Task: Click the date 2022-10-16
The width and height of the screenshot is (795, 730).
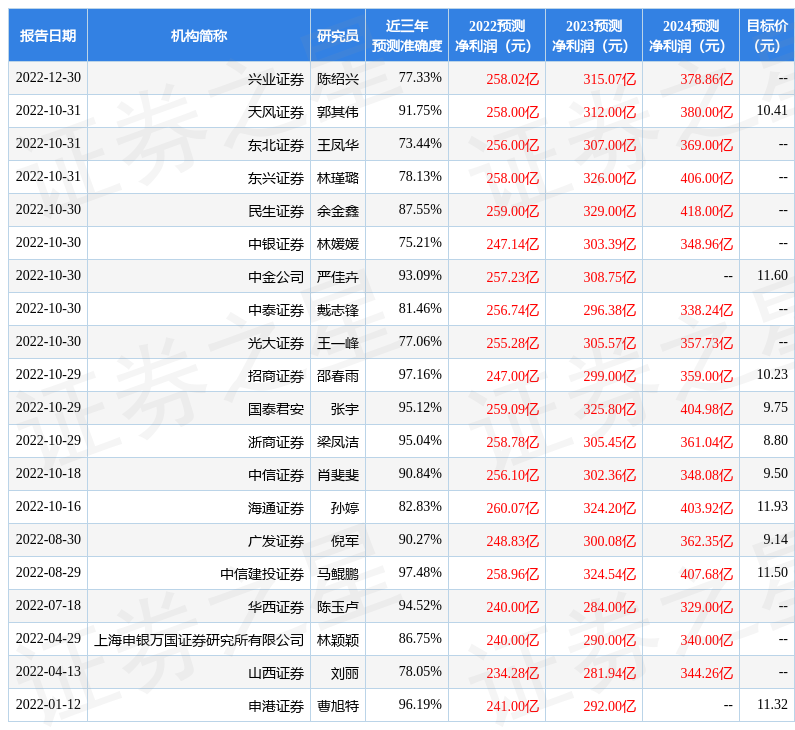Action: click(48, 506)
